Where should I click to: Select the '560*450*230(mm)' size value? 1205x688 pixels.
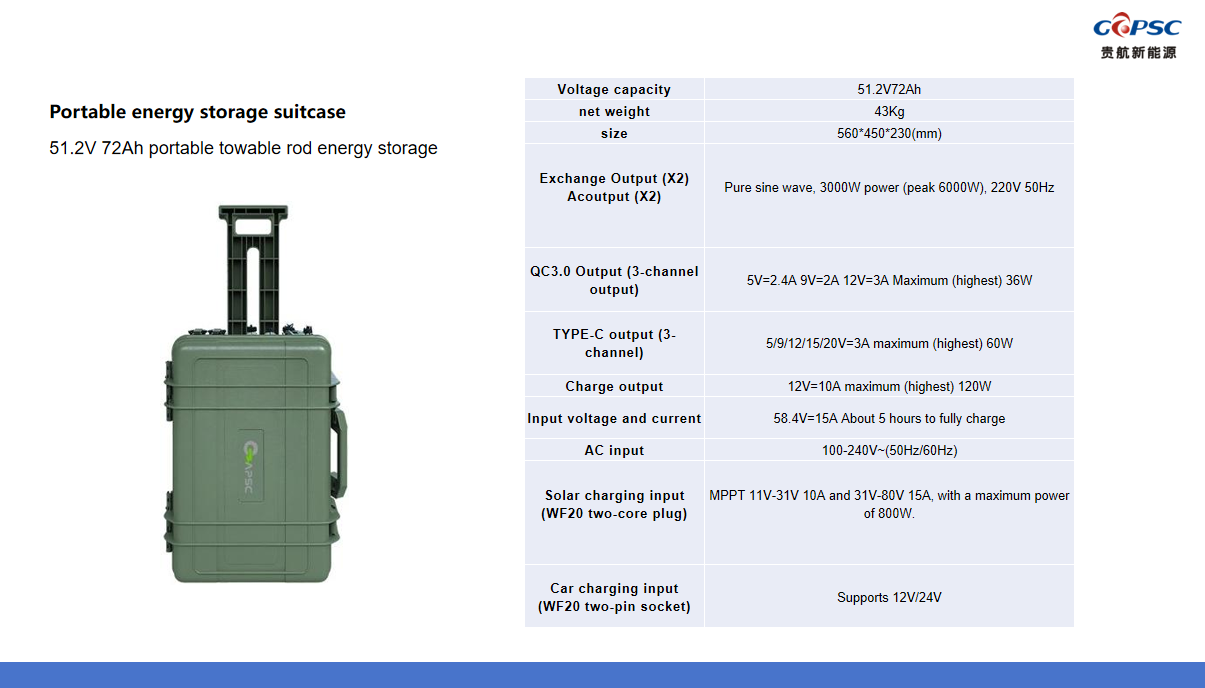(889, 134)
